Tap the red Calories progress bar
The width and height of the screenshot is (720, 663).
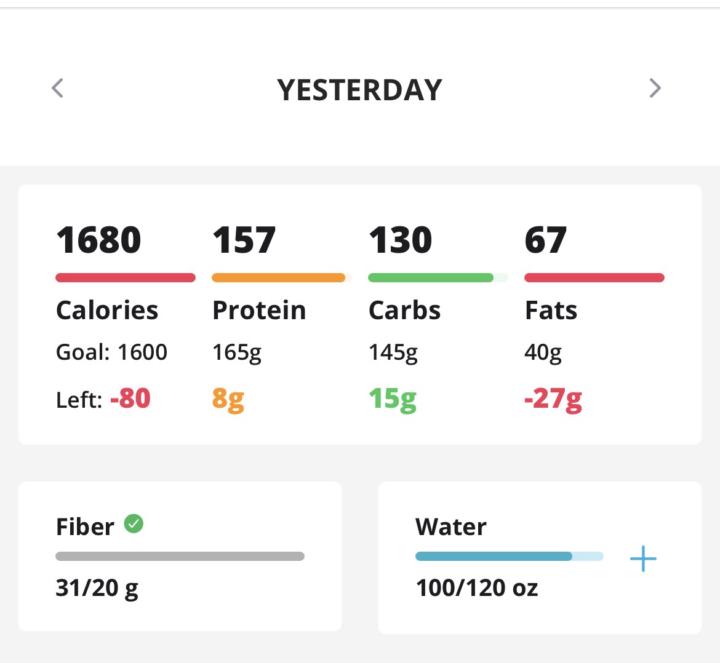[125, 277]
